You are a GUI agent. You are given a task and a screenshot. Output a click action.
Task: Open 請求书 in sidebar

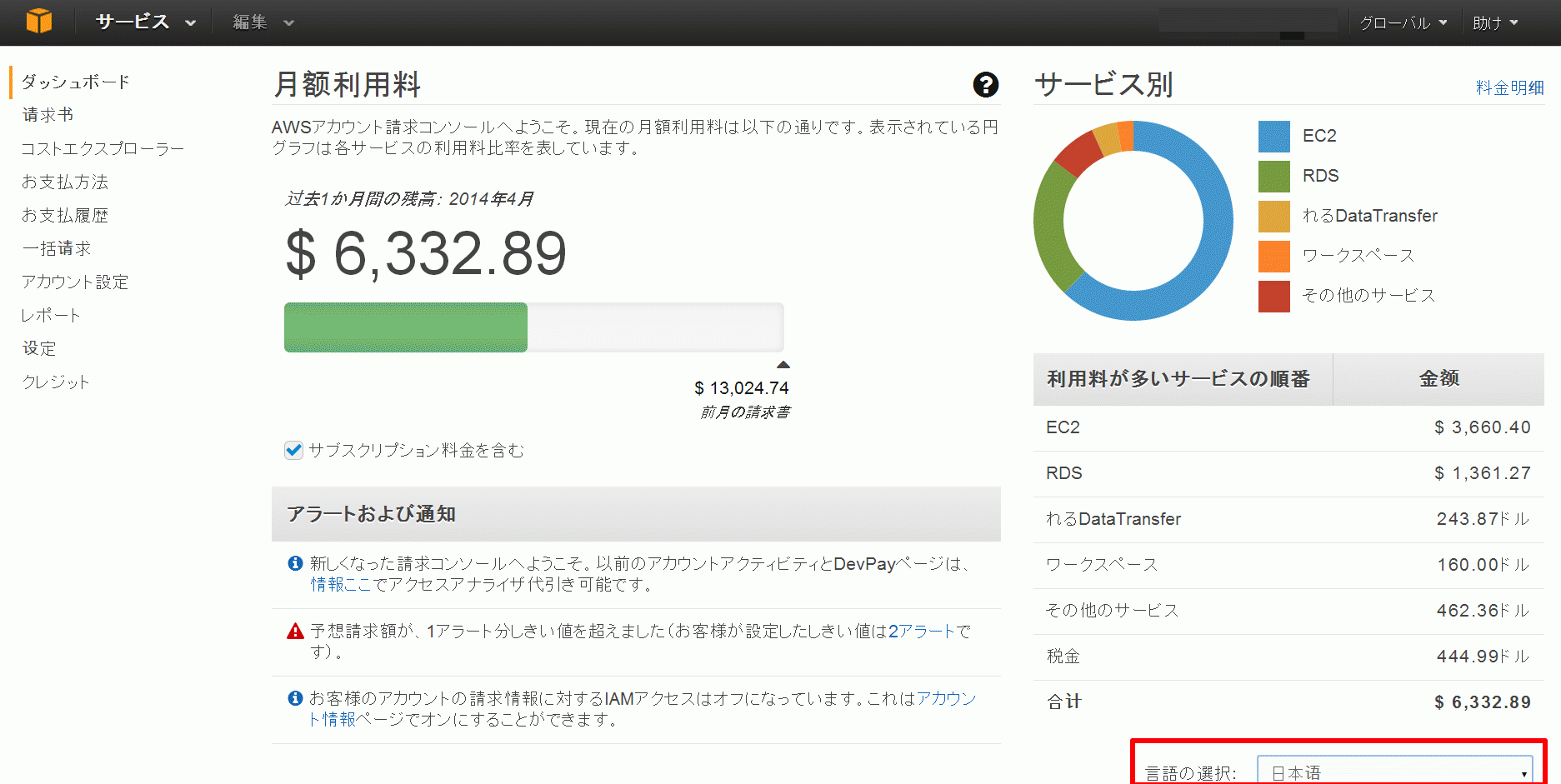[x=48, y=115]
